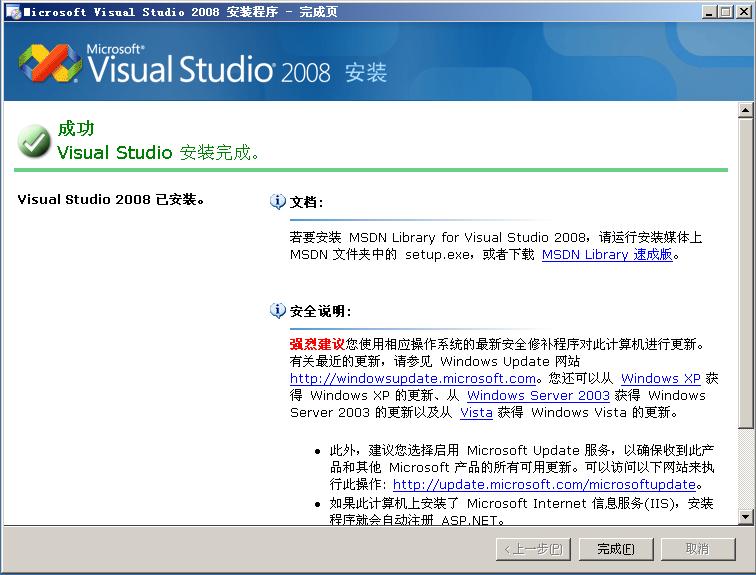Click the green success checkmark icon
The image size is (756, 575).
34,141
